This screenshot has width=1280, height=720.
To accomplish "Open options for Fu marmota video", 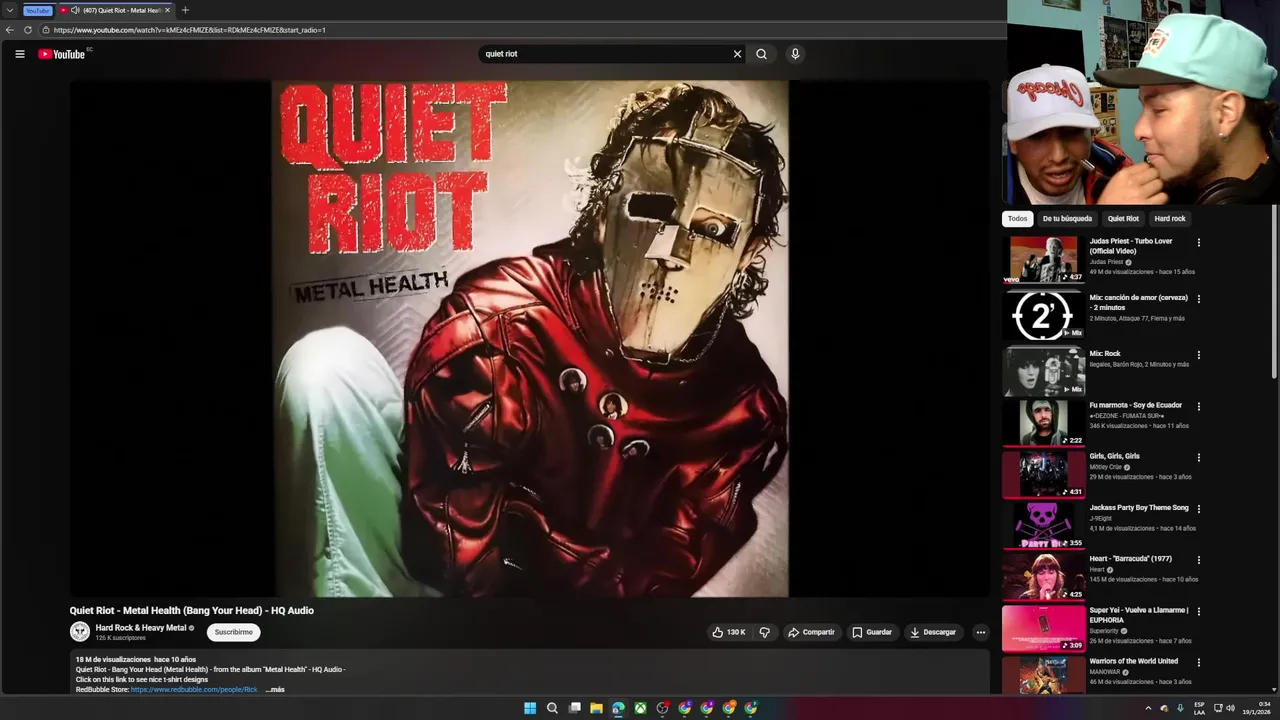I will [x=1198, y=407].
